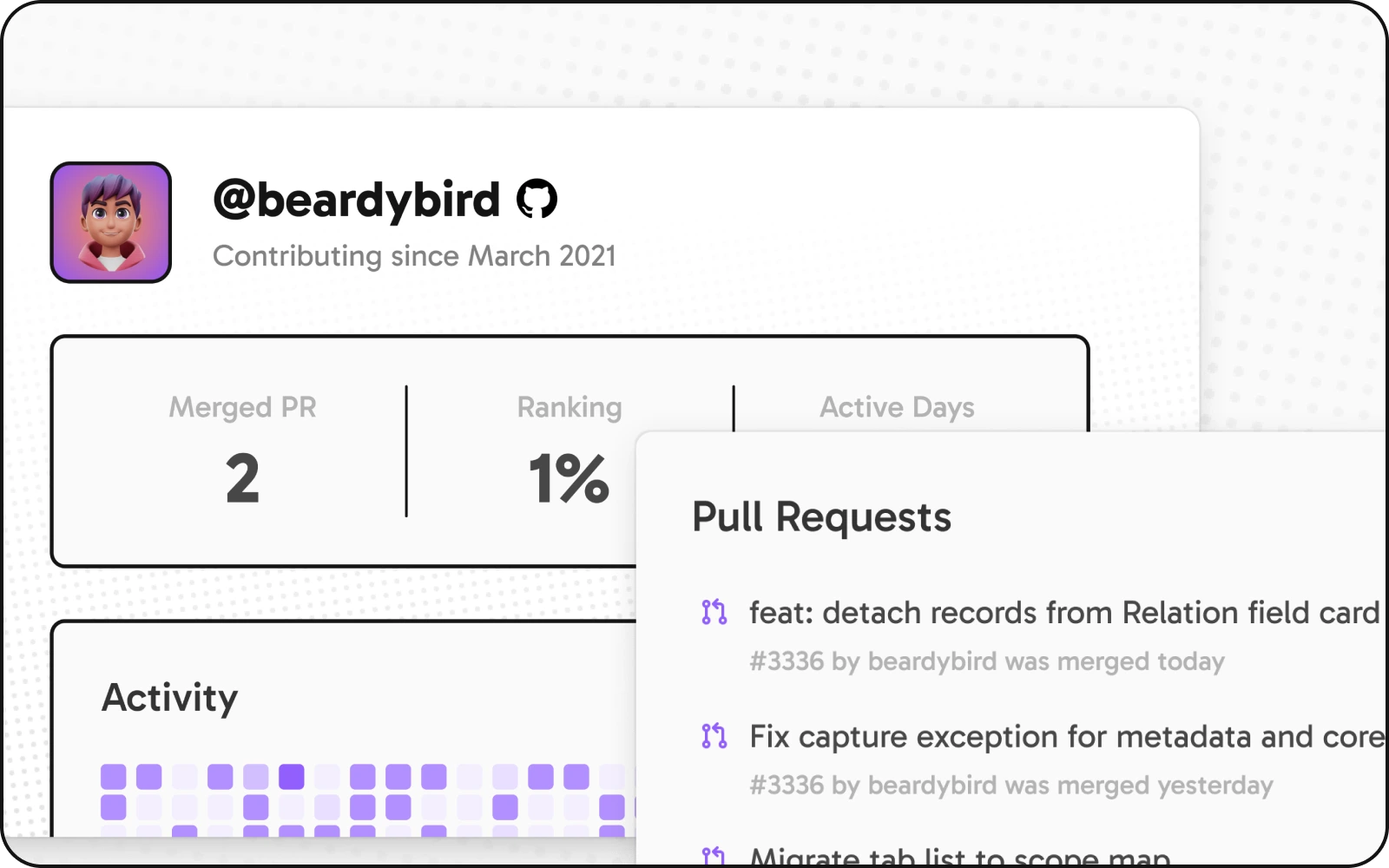The height and width of the screenshot is (868, 1389).
Task: Click the Ranking value "1%"
Action: [x=569, y=478]
